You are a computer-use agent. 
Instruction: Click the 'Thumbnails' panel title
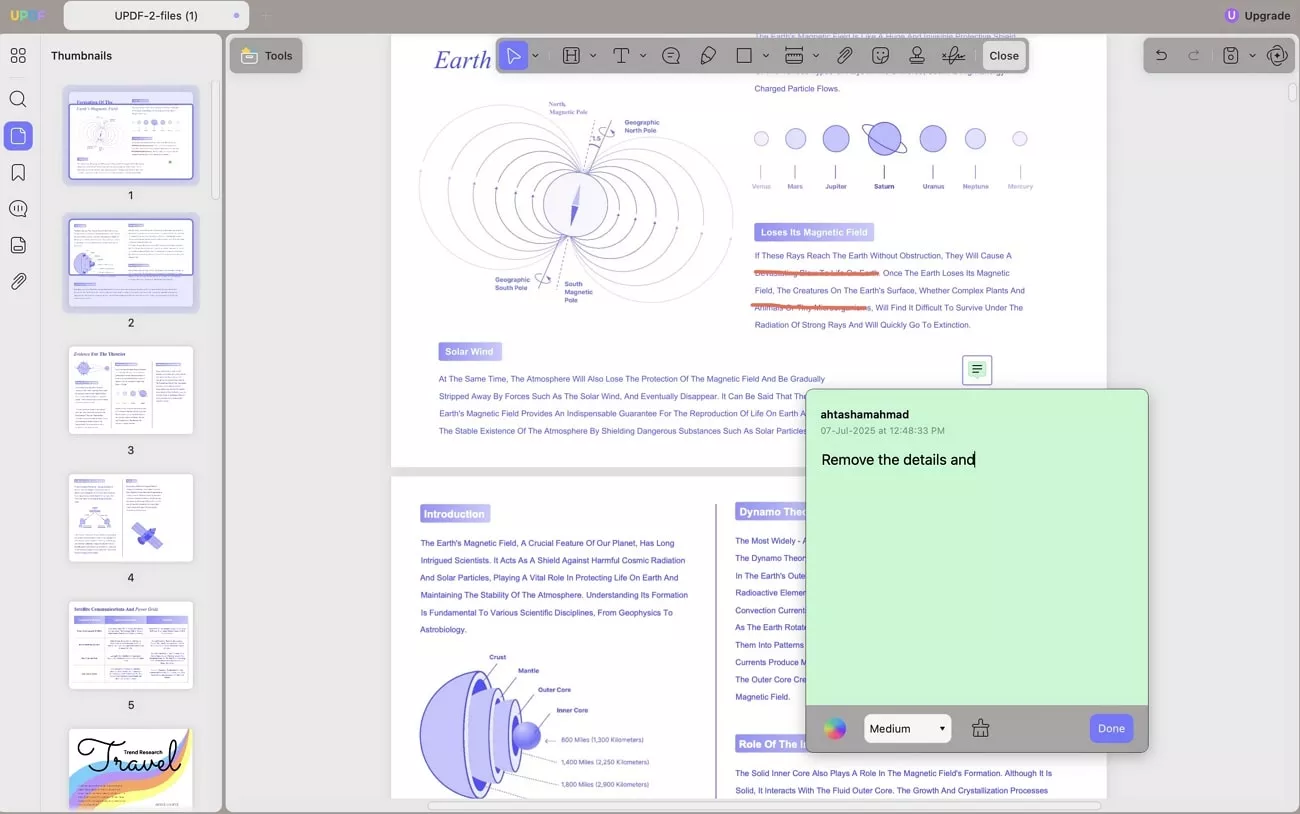point(82,56)
